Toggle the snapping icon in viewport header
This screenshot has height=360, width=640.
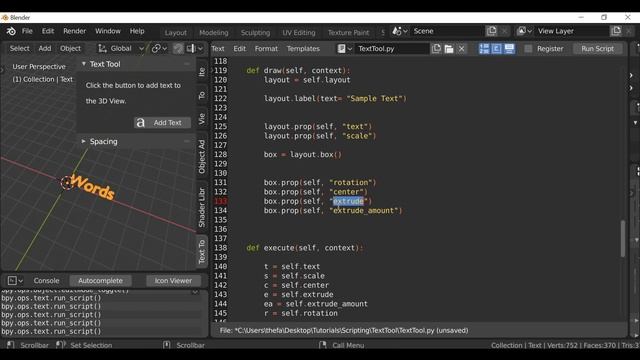pos(178,49)
